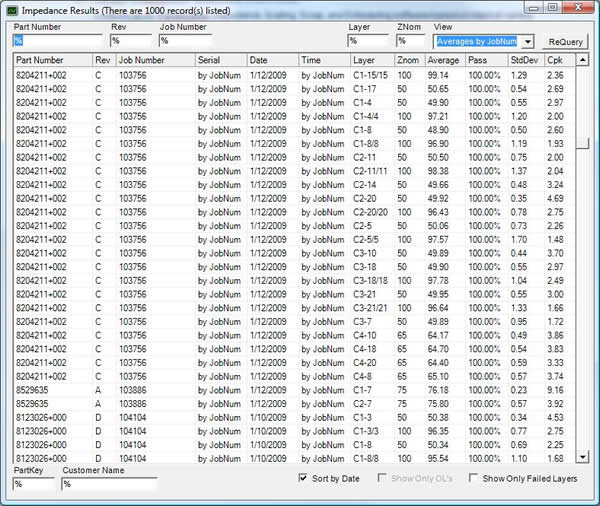600x506 pixels.
Task: Select the layer cell C2-20/20
Action: pyautogui.click(x=370, y=212)
